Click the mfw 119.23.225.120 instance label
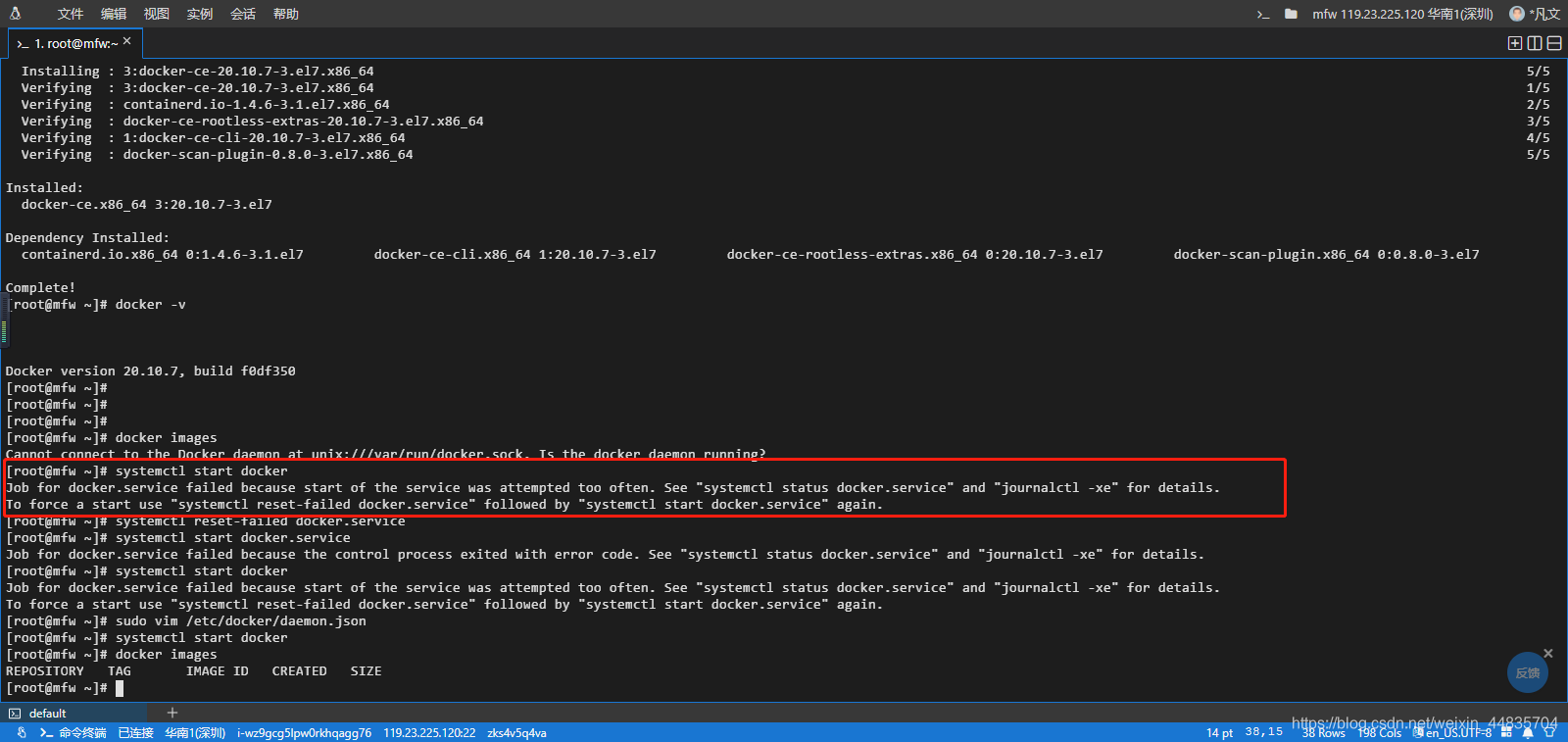The image size is (1568, 742). [x=1402, y=14]
